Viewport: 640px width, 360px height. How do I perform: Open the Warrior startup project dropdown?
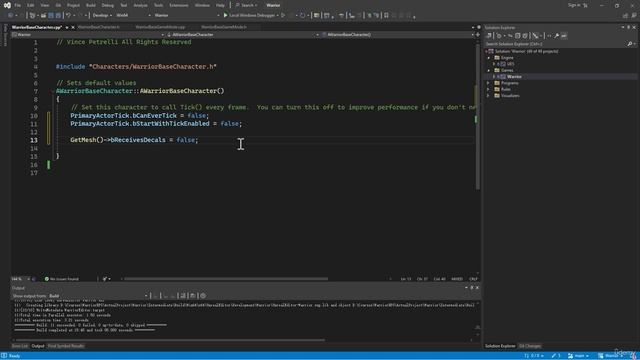pyautogui.click(x=187, y=15)
